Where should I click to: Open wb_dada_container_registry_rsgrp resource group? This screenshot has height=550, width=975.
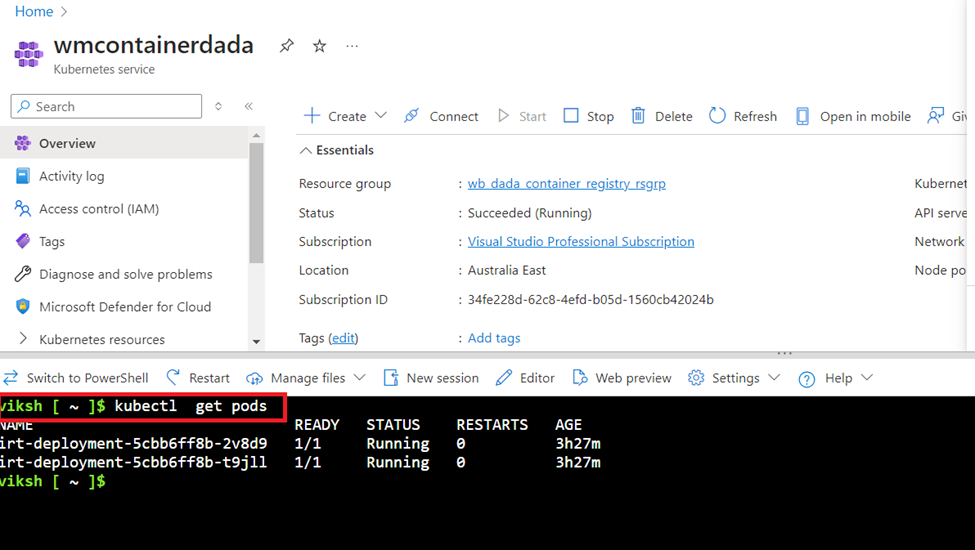(566, 183)
